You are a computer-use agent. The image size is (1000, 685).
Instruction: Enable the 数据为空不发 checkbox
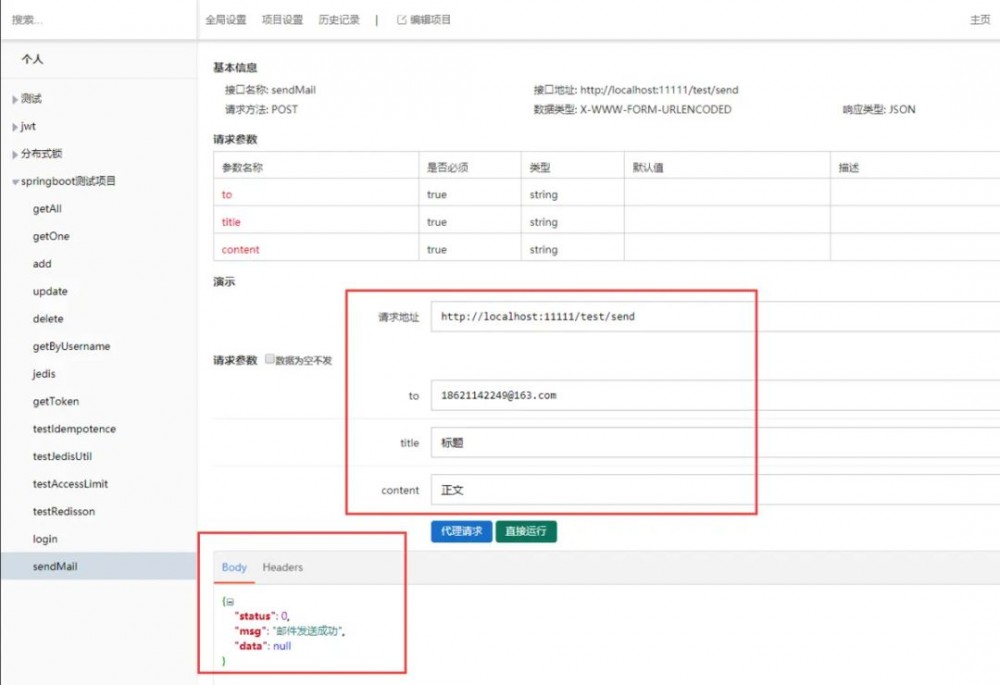(x=269, y=356)
